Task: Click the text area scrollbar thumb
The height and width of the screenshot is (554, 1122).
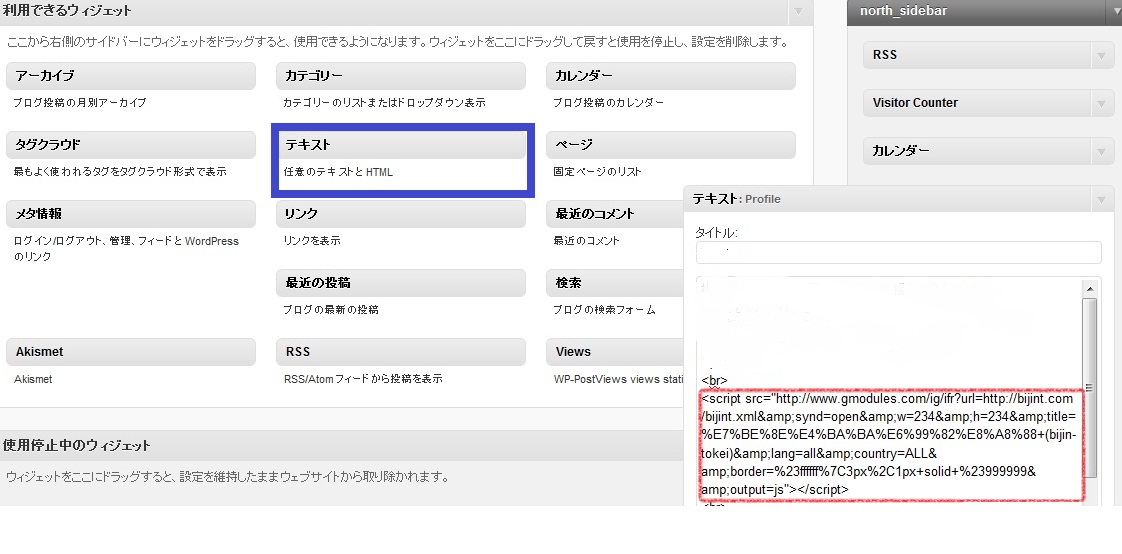Action: [x=1089, y=388]
